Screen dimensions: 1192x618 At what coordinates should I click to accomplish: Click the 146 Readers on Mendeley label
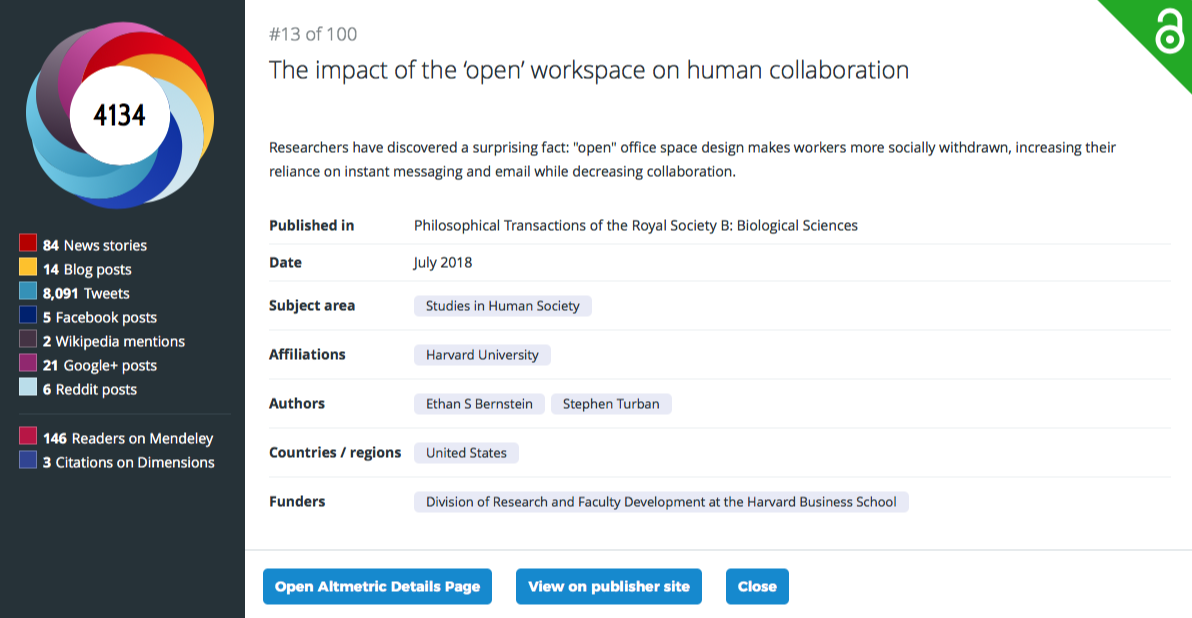pyautogui.click(x=128, y=439)
